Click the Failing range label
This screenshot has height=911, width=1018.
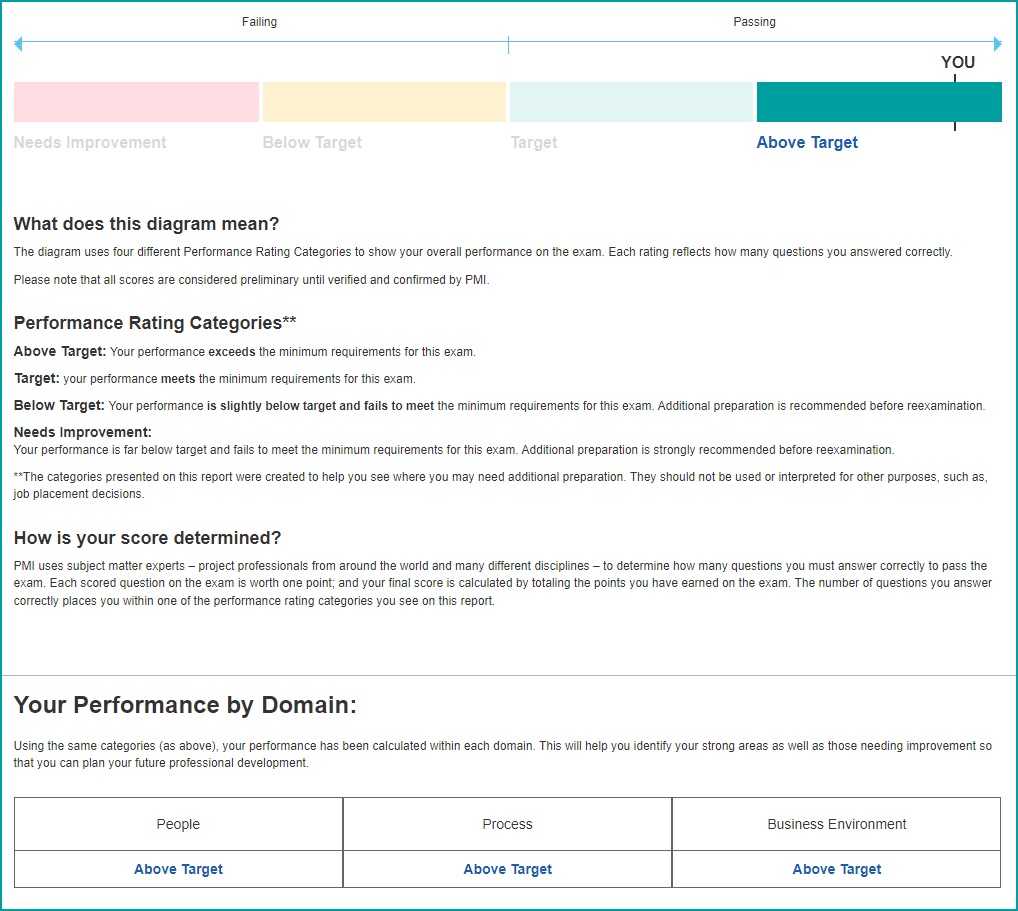pyautogui.click(x=259, y=22)
